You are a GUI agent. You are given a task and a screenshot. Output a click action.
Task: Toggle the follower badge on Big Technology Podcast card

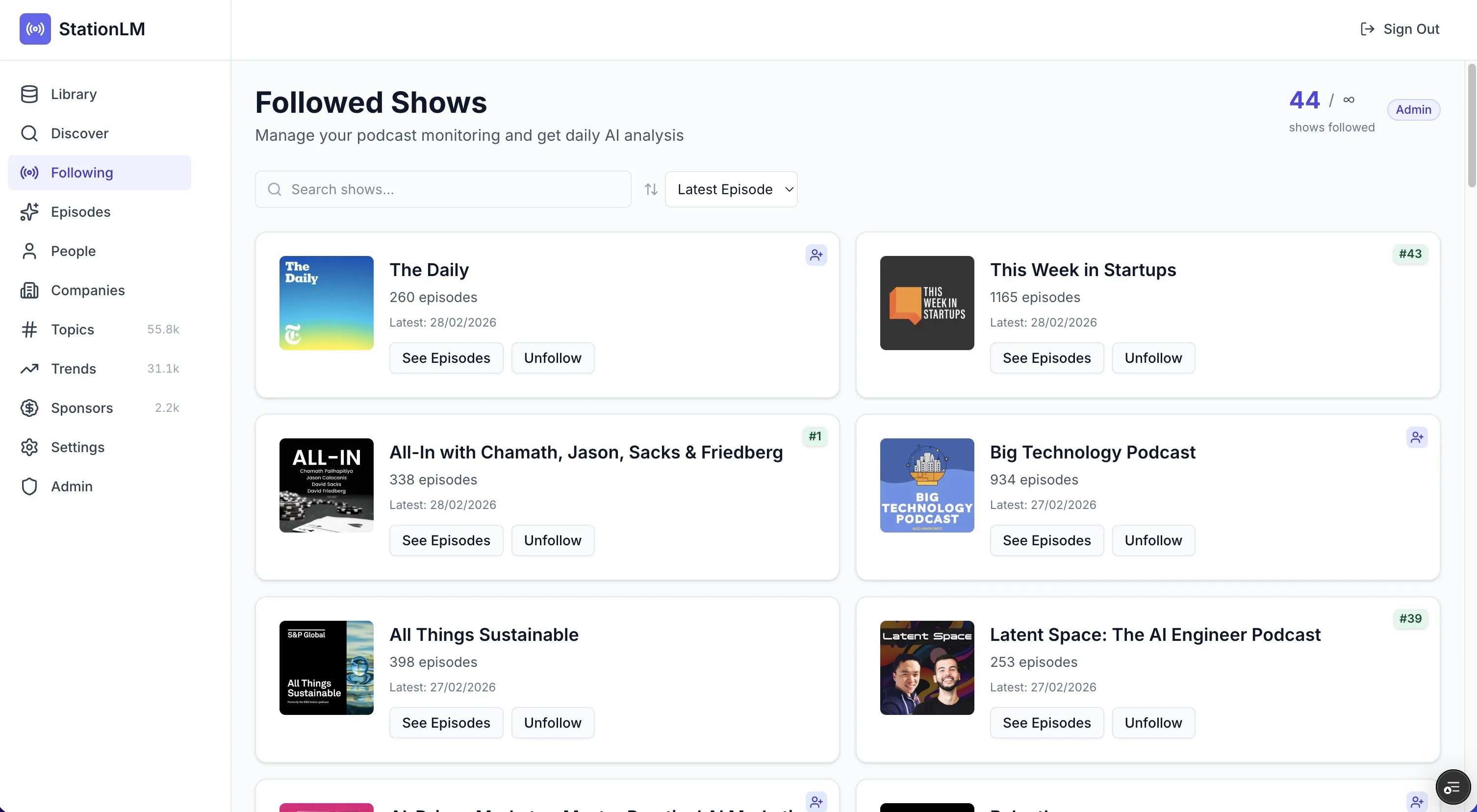click(1417, 437)
